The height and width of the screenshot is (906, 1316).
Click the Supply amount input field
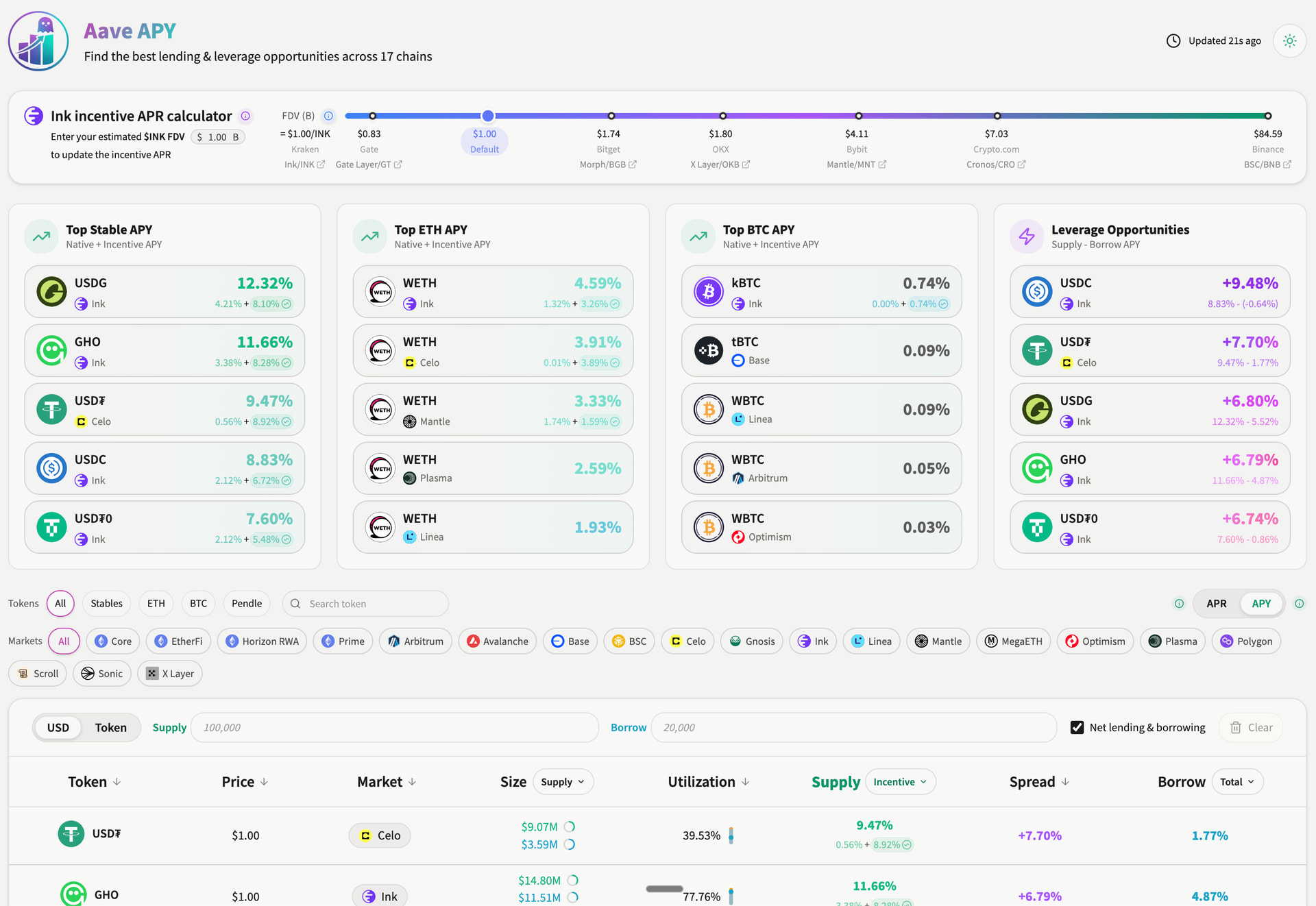pos(395,728)
